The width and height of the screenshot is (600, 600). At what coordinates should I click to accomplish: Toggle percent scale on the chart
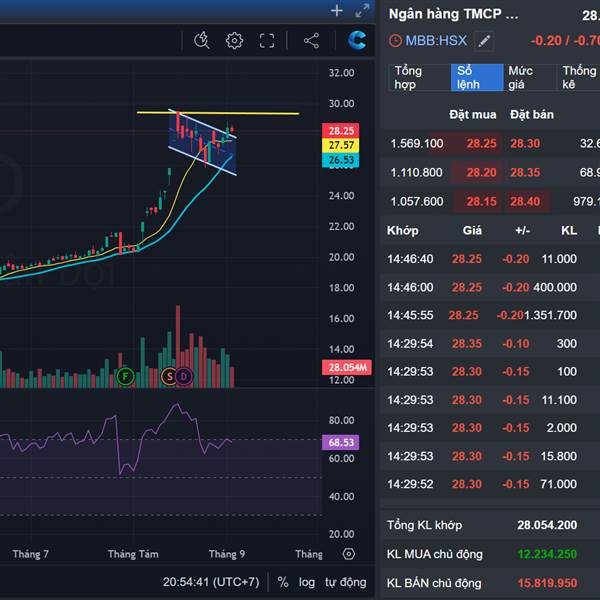point(283,582)
